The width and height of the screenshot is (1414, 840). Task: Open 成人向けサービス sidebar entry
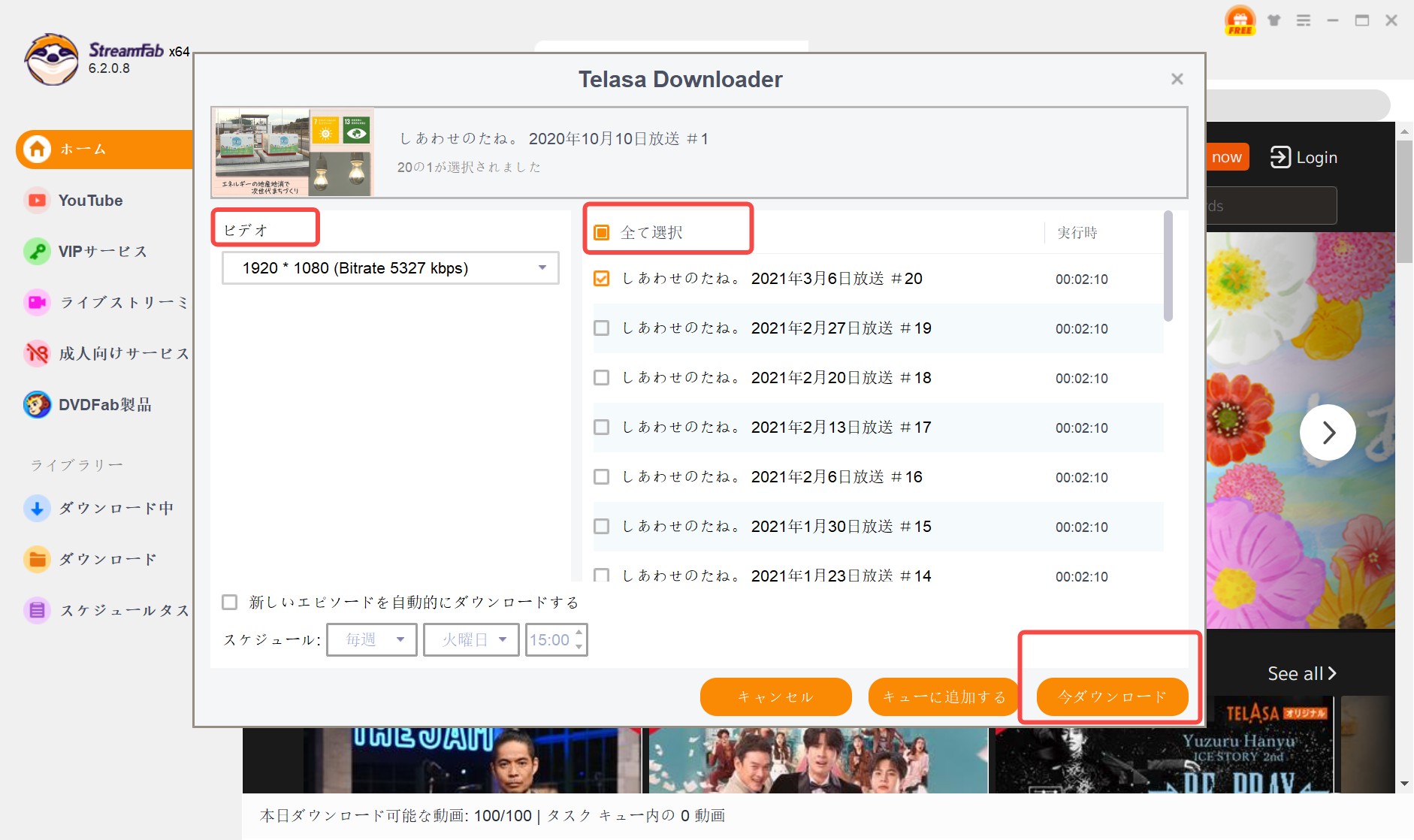point(124,354)
